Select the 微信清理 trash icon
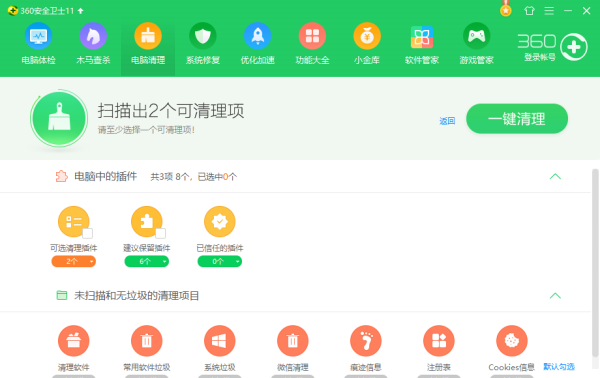This screenshot has width=600, height=378. click(x=293, y=341)
